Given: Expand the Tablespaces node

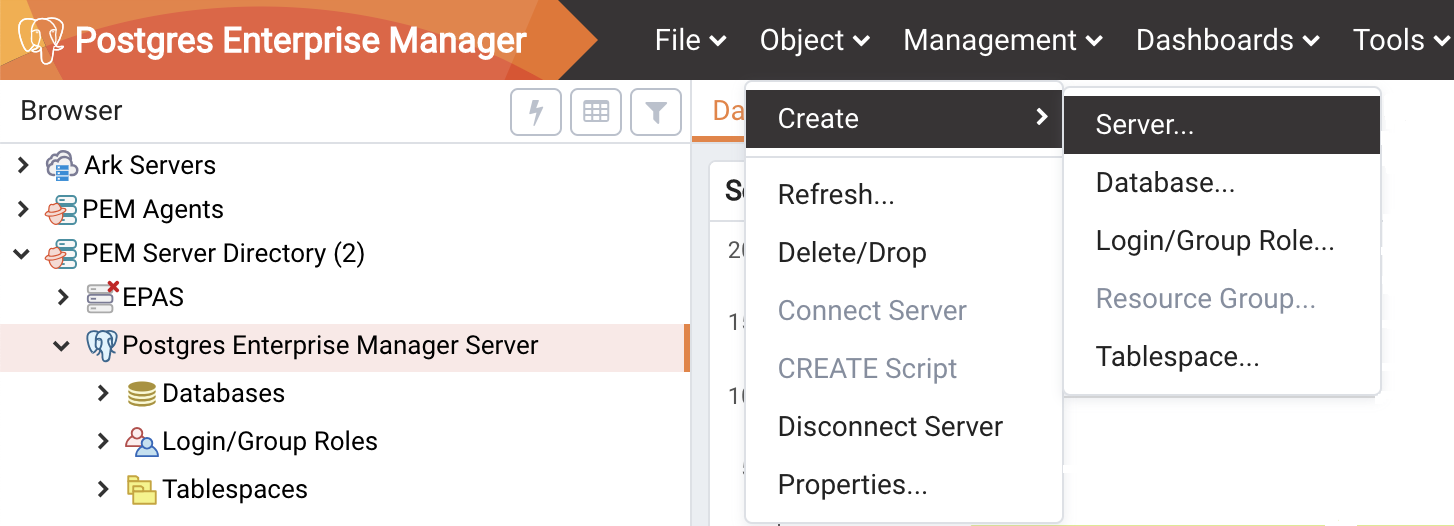Looking at the screenshot, I should 103,490.
